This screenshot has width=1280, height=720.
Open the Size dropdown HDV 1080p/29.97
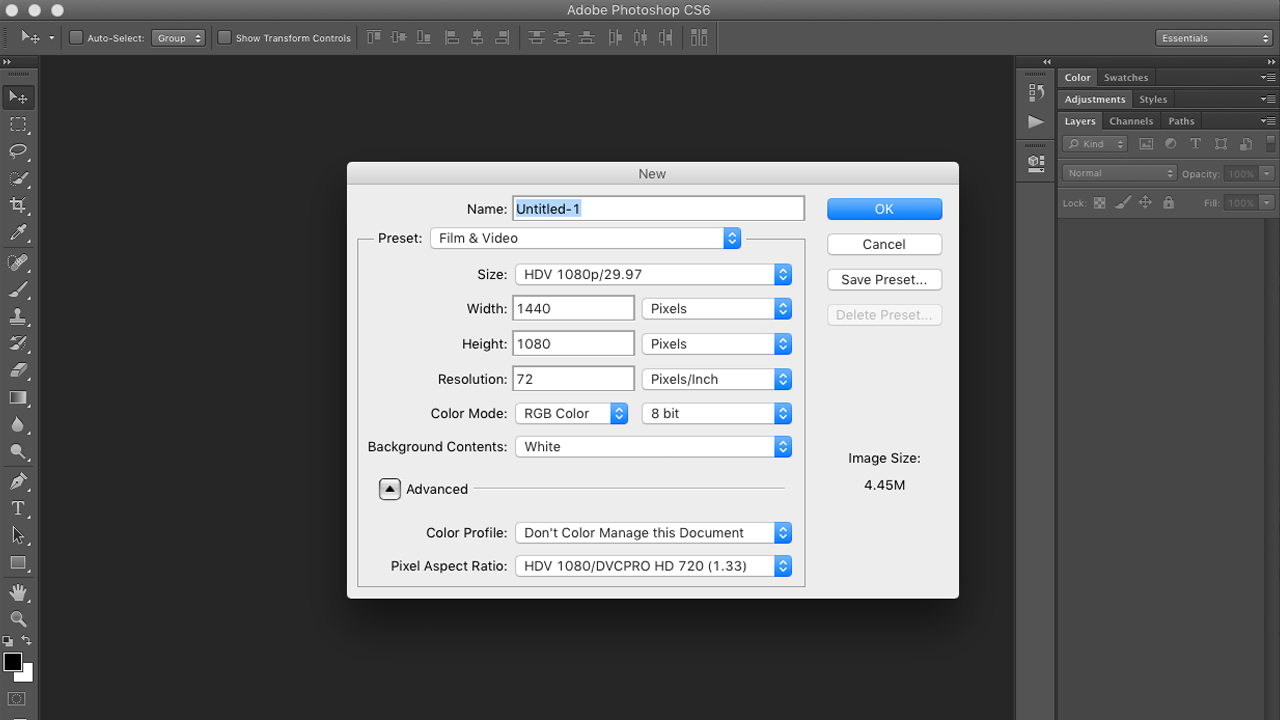click(x=653, y=274)
